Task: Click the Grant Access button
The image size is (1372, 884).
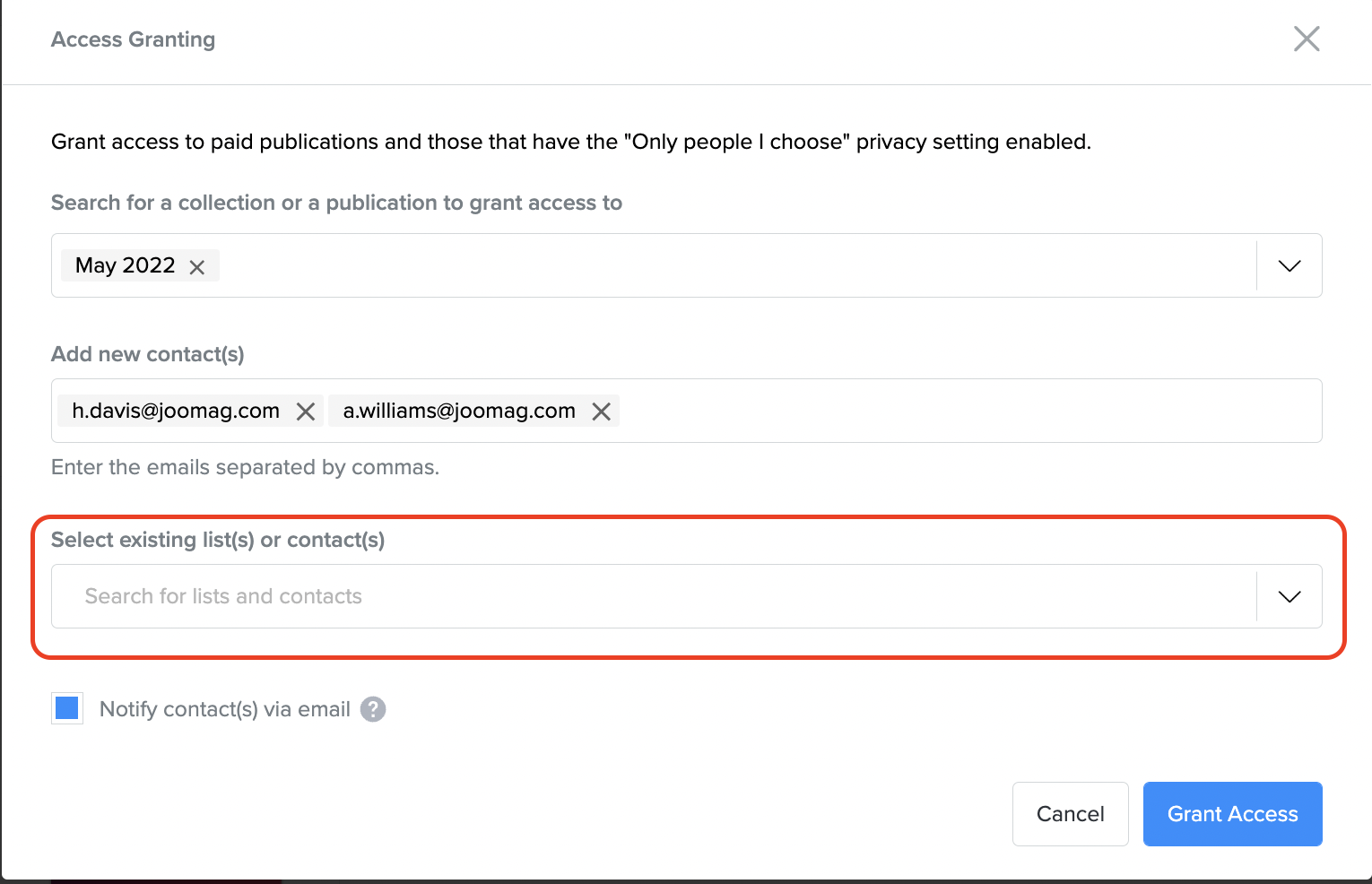Action: coord(1232,814)
